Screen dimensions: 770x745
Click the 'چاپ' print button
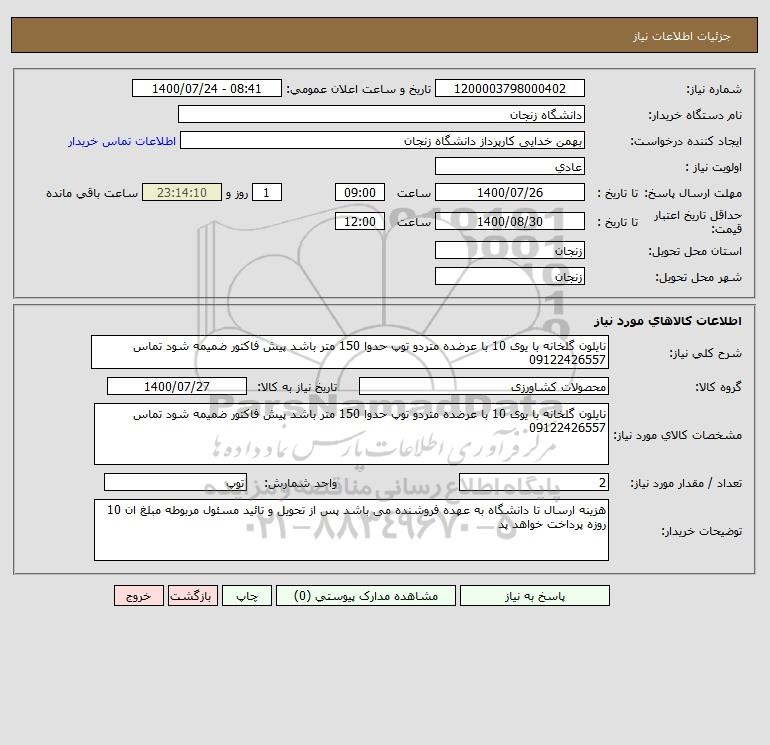pyautogui.click(x=247, y=596)
